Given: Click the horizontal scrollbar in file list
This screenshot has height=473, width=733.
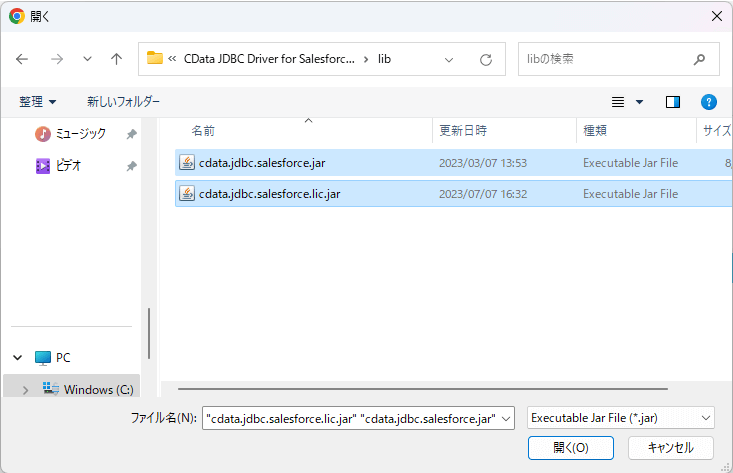Looking at the screenshot, I should (423, 389).
